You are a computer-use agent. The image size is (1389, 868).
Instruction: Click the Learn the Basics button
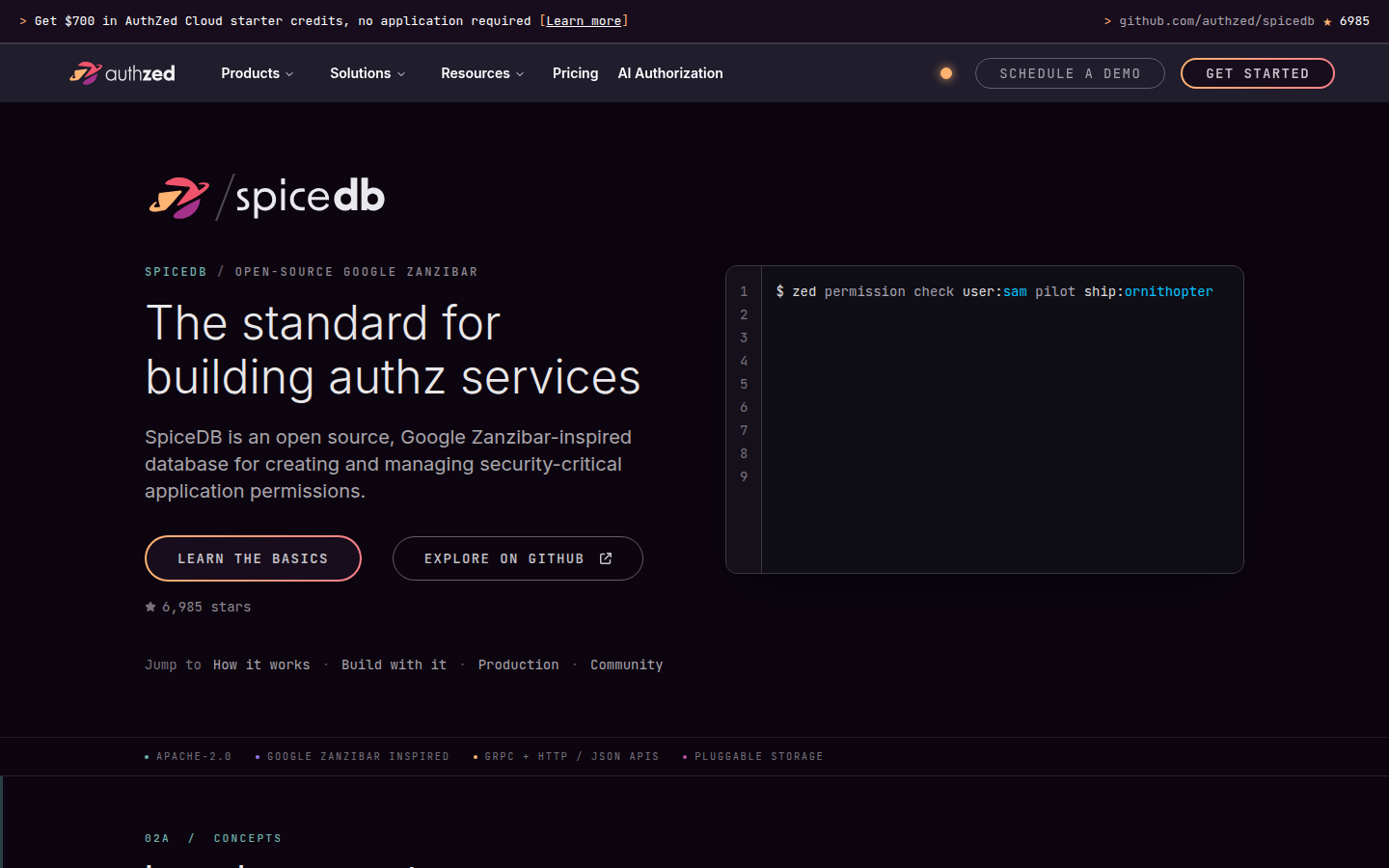point(253,558)
